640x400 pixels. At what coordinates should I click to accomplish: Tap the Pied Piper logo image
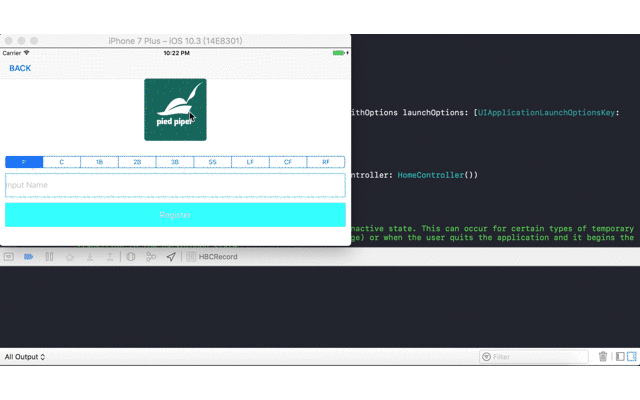coord(175,109)
